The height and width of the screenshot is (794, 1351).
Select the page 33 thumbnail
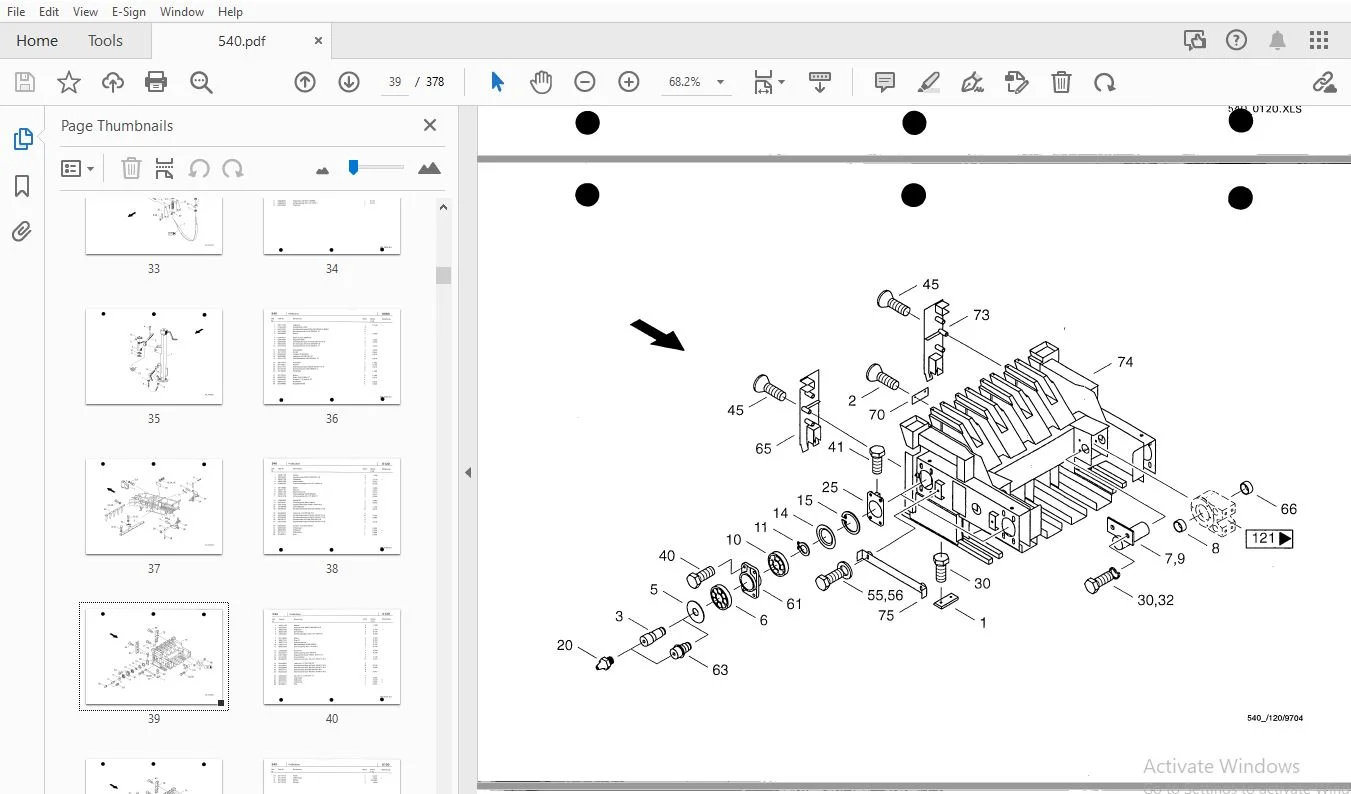[x=154, y=226]
